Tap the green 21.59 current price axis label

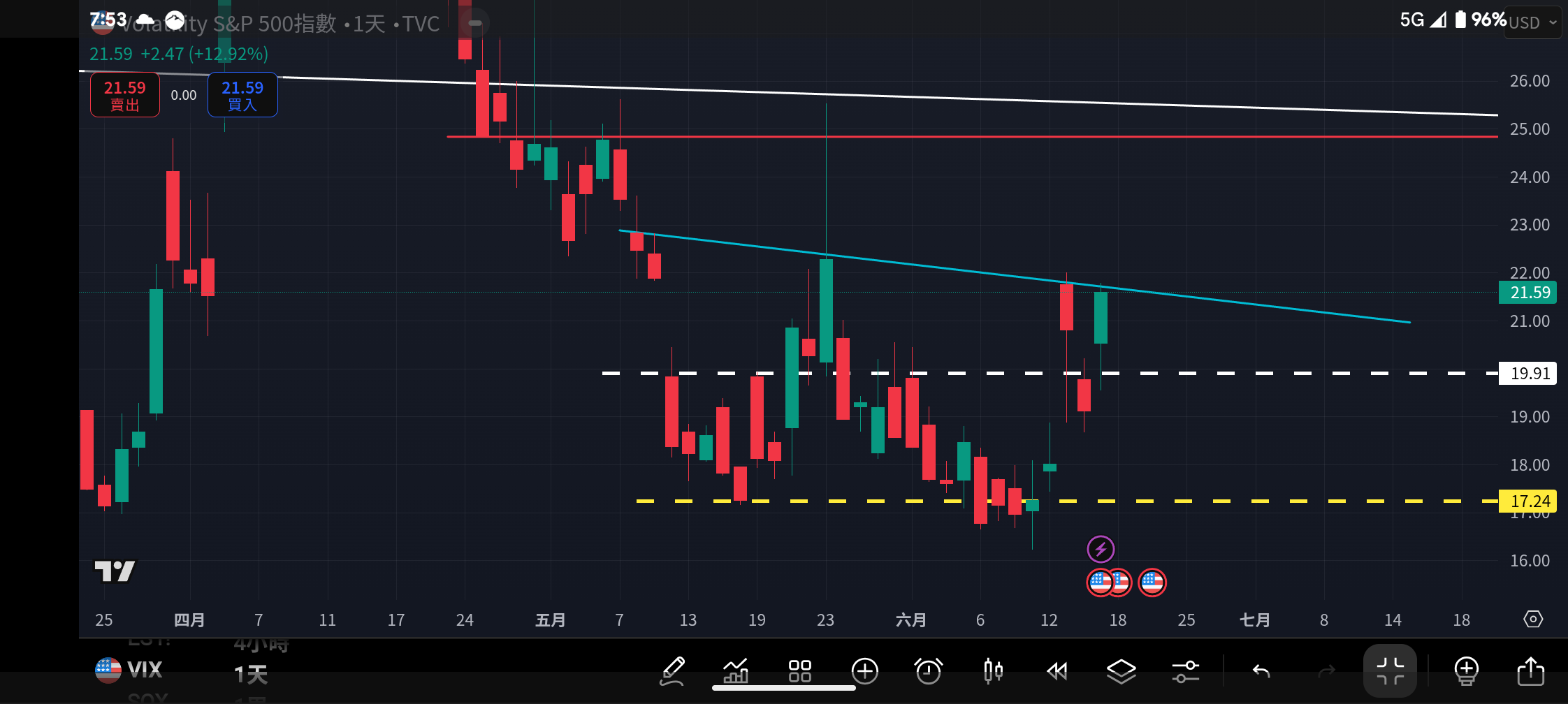tap(1528, 292)
